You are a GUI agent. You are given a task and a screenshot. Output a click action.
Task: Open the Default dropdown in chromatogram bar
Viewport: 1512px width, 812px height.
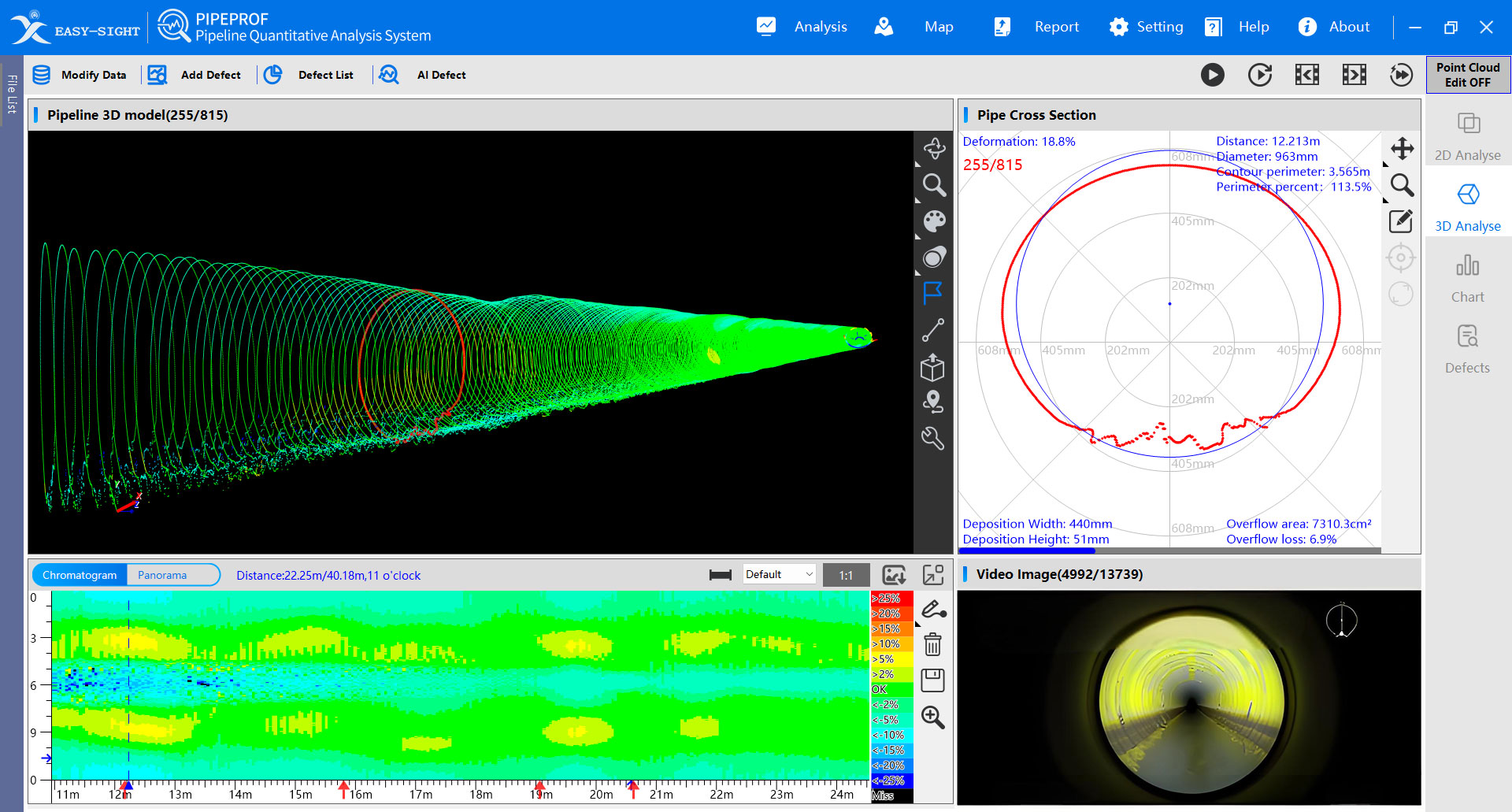778,575
